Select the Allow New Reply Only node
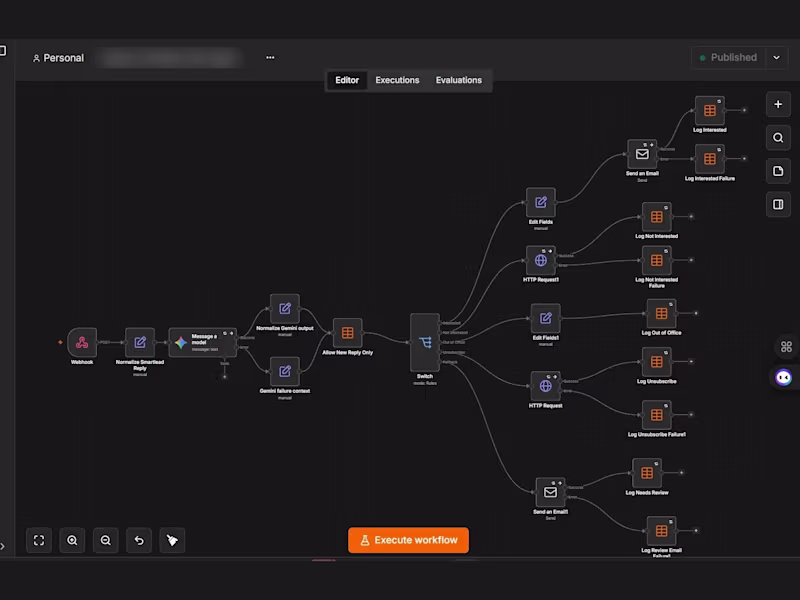The image size is (800, 600). click(x=347, y=333)
